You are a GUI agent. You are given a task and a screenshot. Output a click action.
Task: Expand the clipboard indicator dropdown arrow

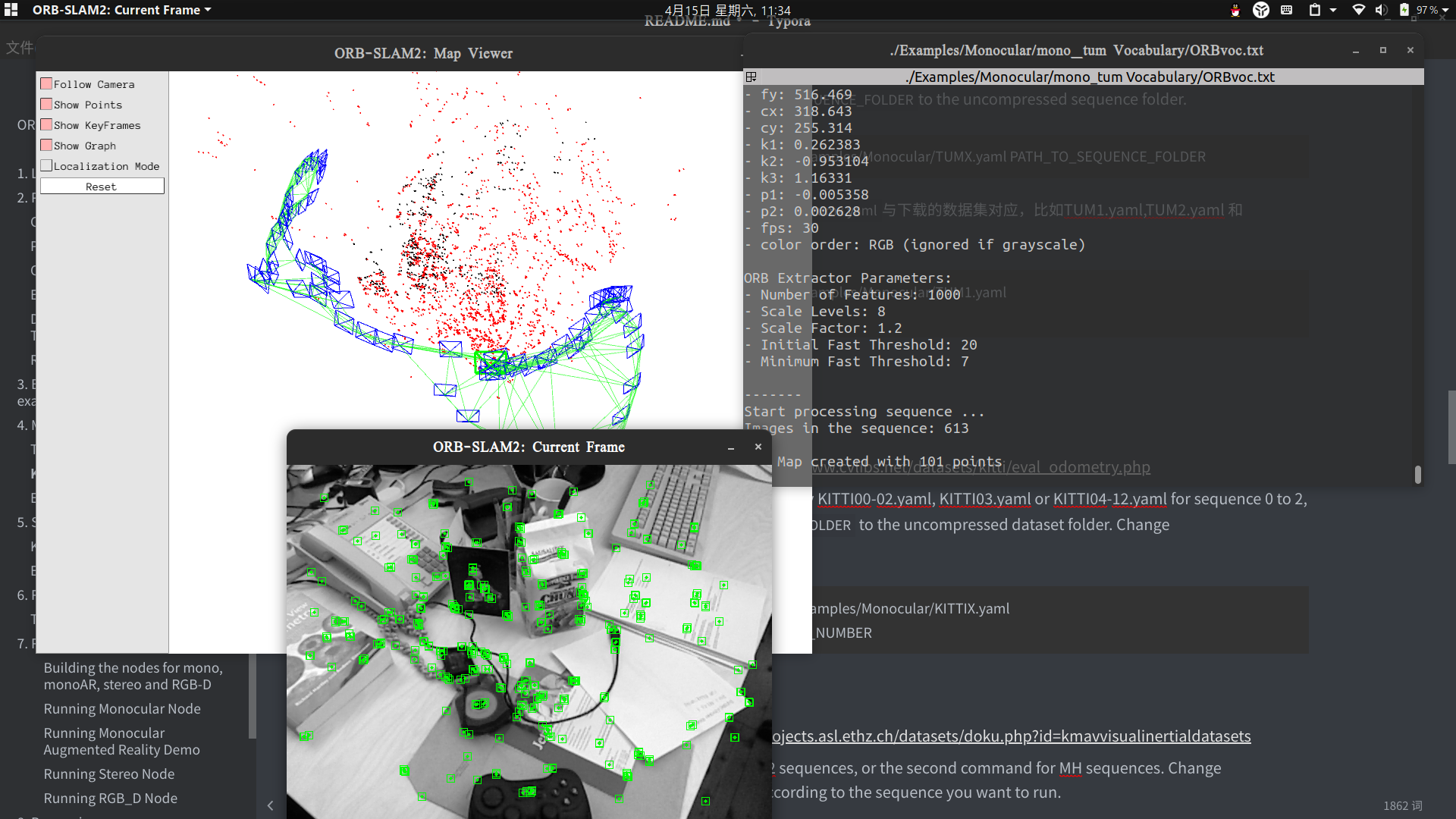click(1333, 10)
